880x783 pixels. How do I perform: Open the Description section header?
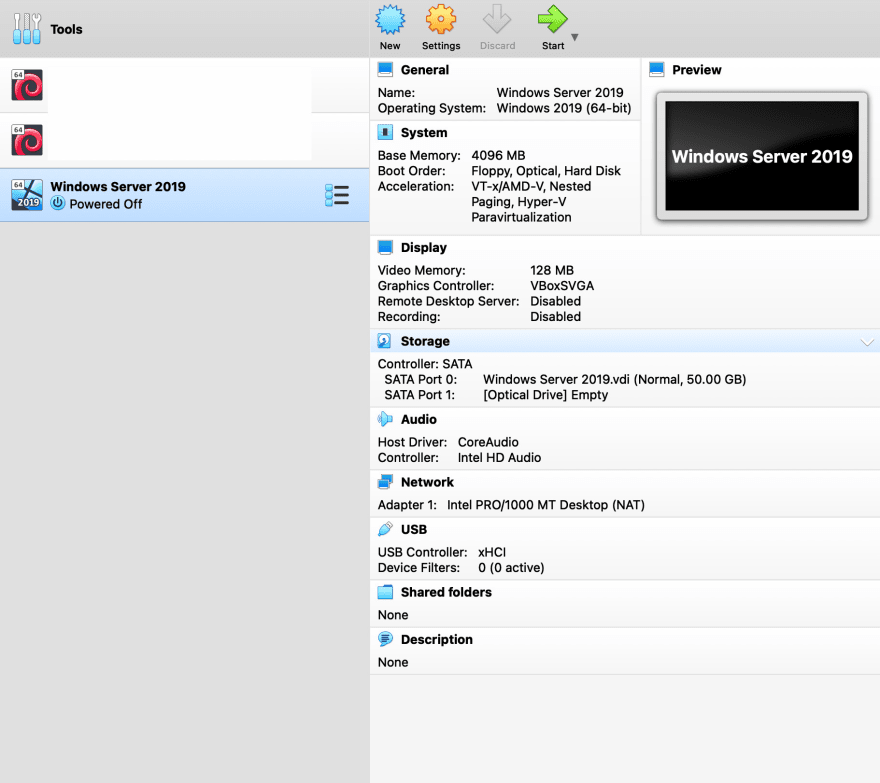pos(437,639)
